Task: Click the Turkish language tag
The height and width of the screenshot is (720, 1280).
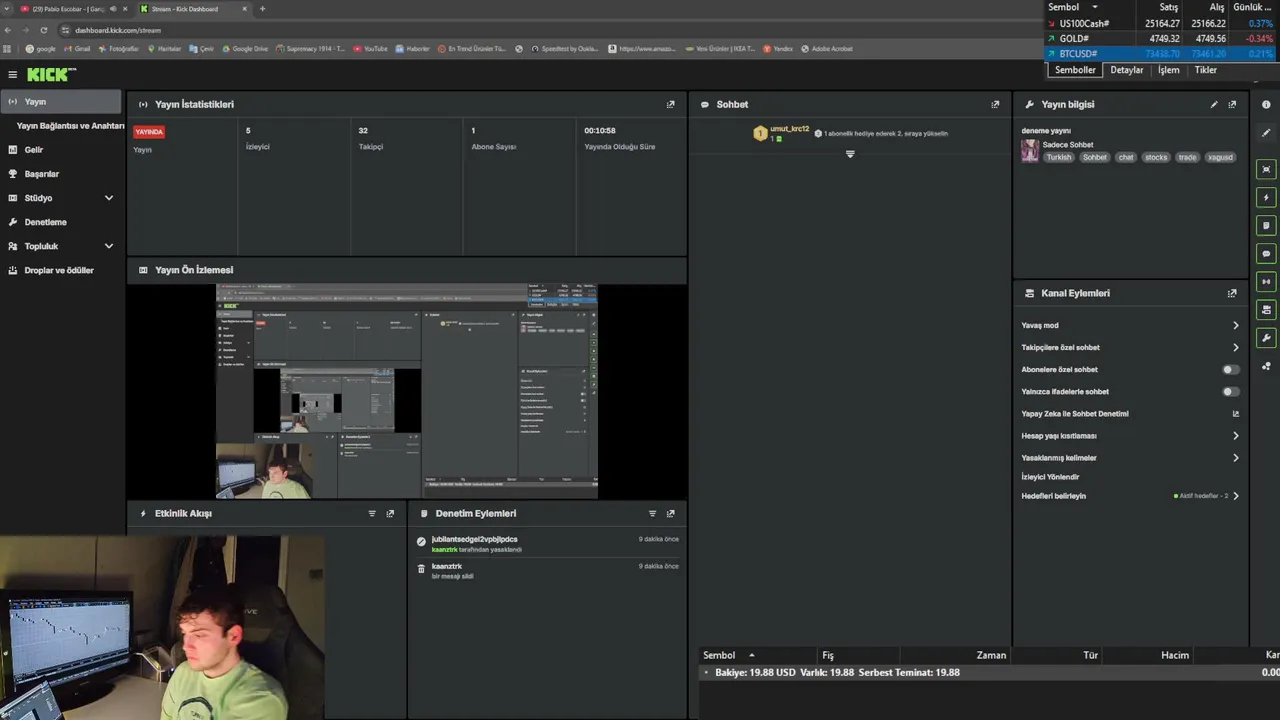Action: tap(1059, 157)
